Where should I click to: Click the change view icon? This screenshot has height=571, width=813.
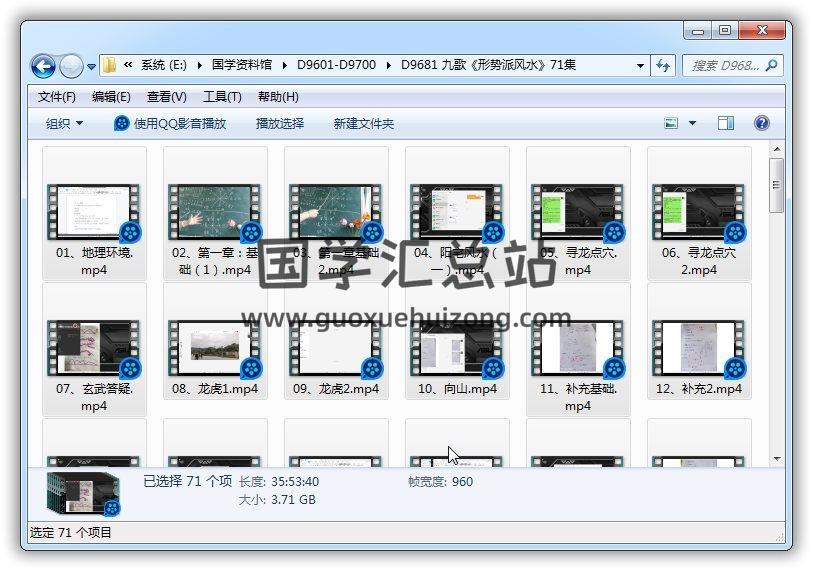(x=672, y=124)
